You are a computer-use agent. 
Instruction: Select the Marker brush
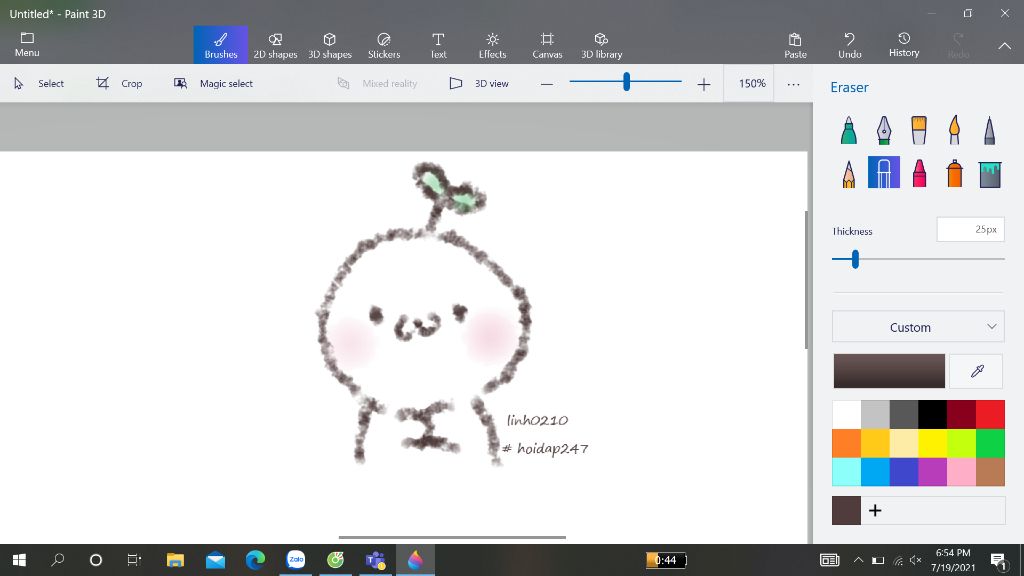click(848, 130)
